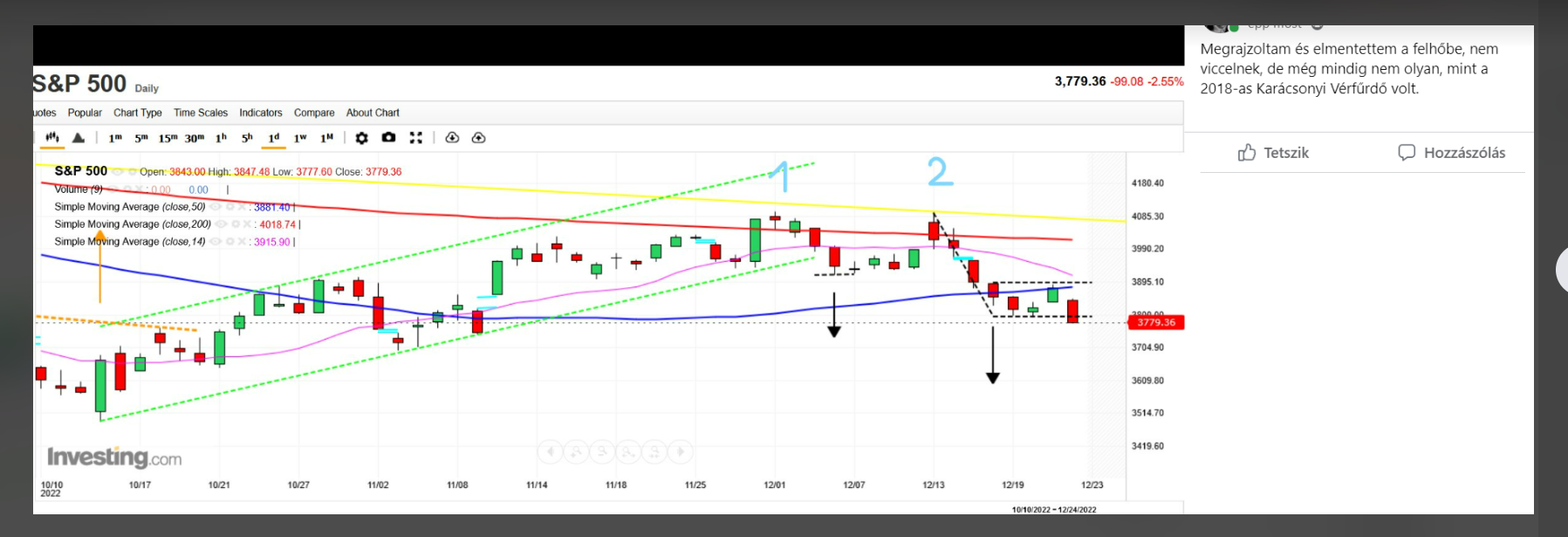1568x537 pixels.
Task: Remove the Volume (9) indicator
Action: coord(139,189)
